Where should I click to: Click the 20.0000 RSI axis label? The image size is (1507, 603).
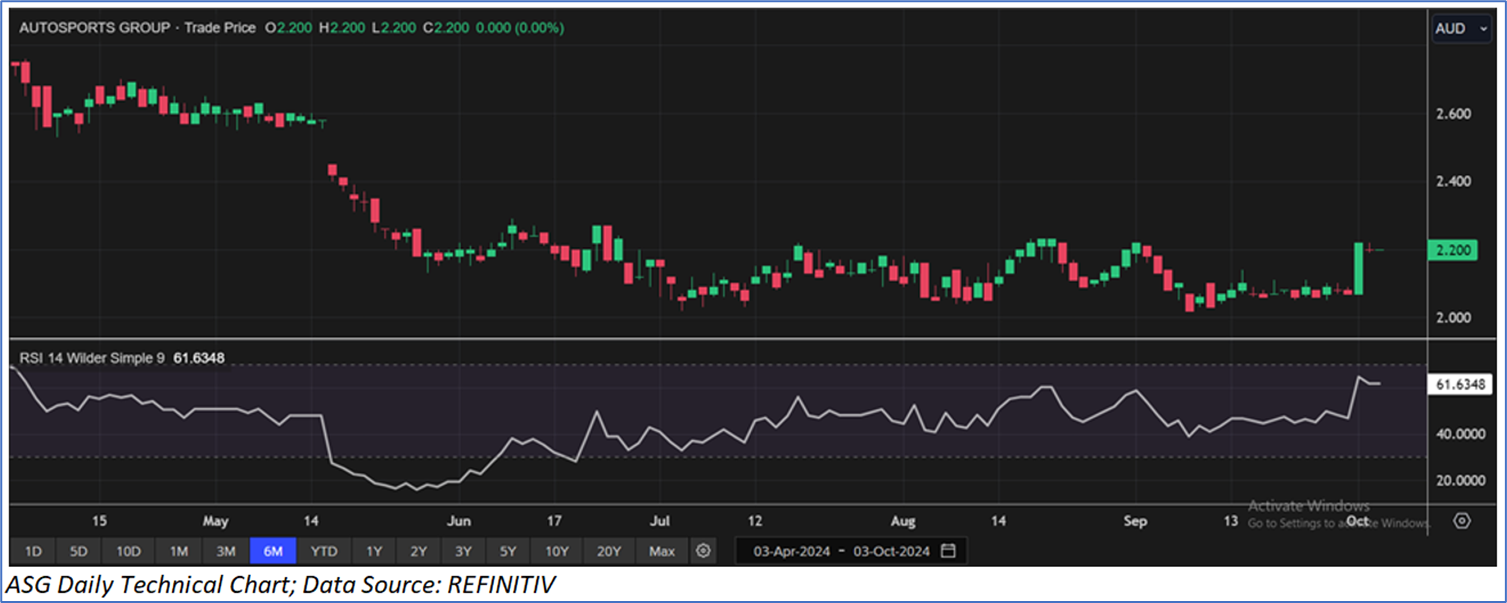click(1460, 480)
